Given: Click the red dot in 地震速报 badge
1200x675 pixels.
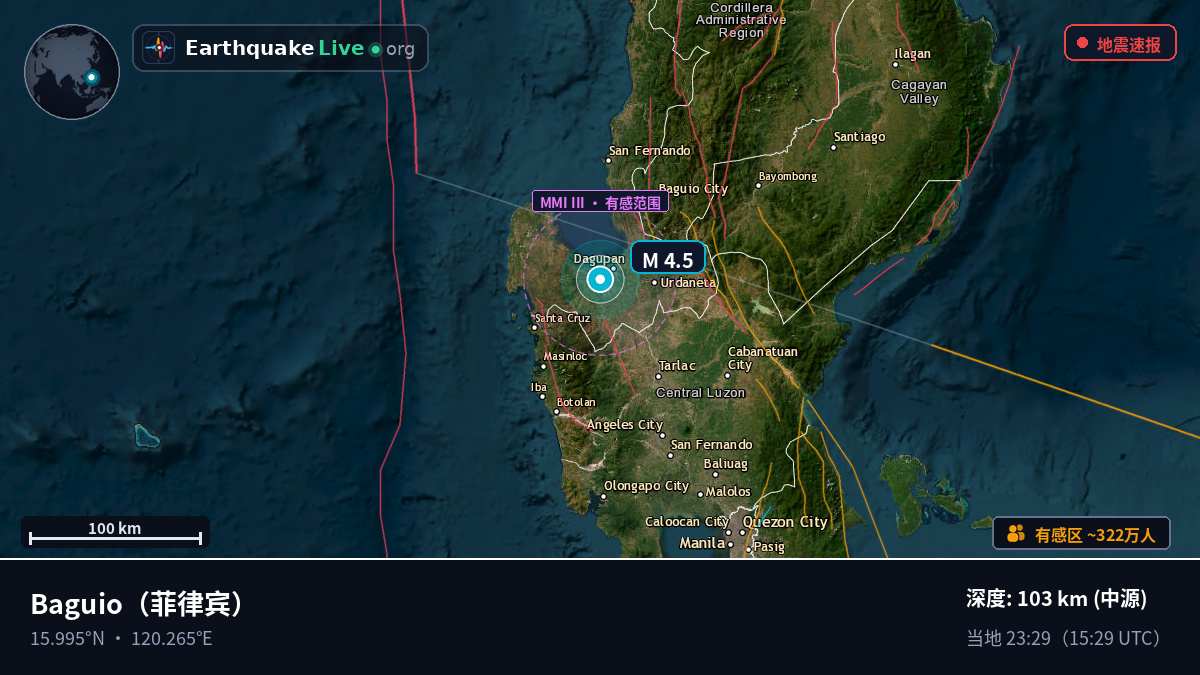Looking at the screenshot, I should pyautogui.click(x=1082, y=43).
